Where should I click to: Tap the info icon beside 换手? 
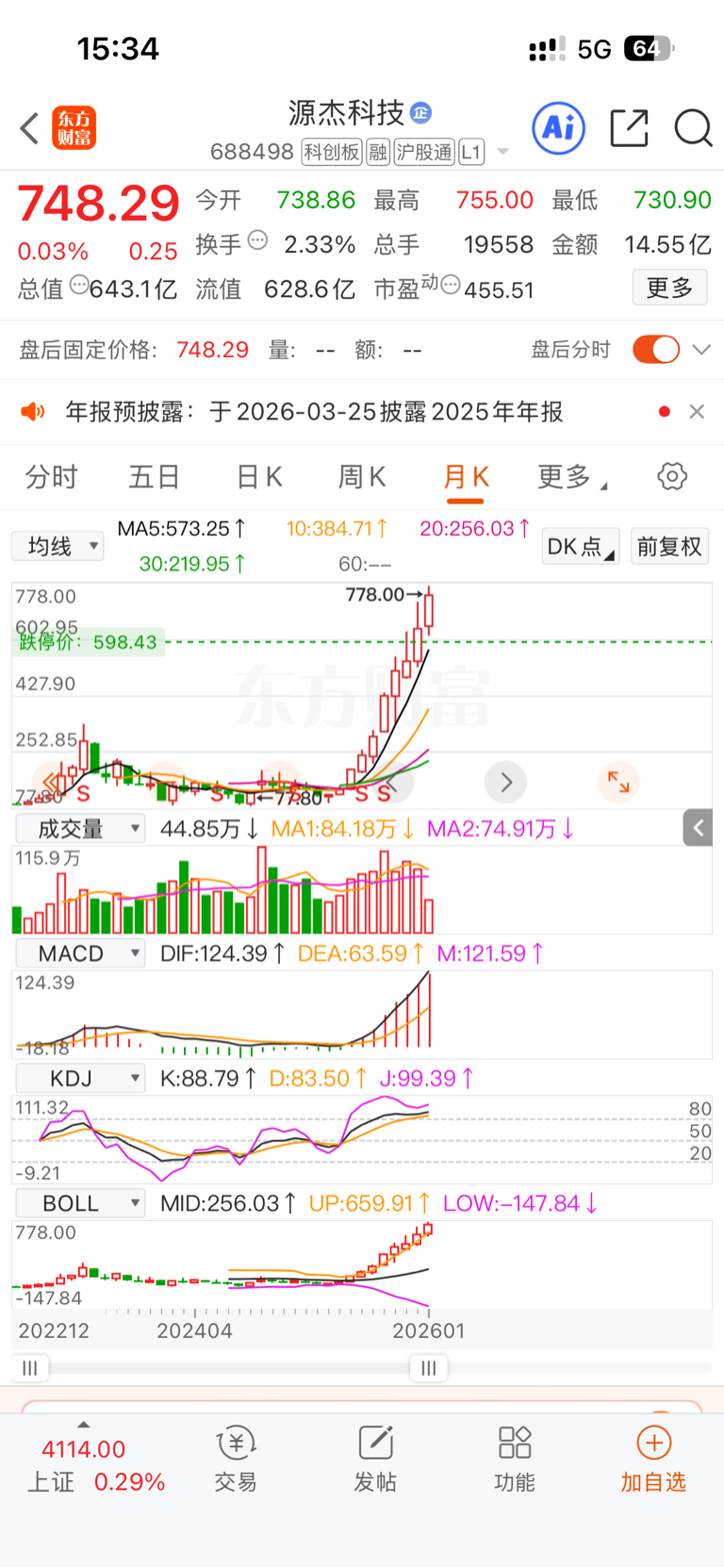(x=257, y=240)
